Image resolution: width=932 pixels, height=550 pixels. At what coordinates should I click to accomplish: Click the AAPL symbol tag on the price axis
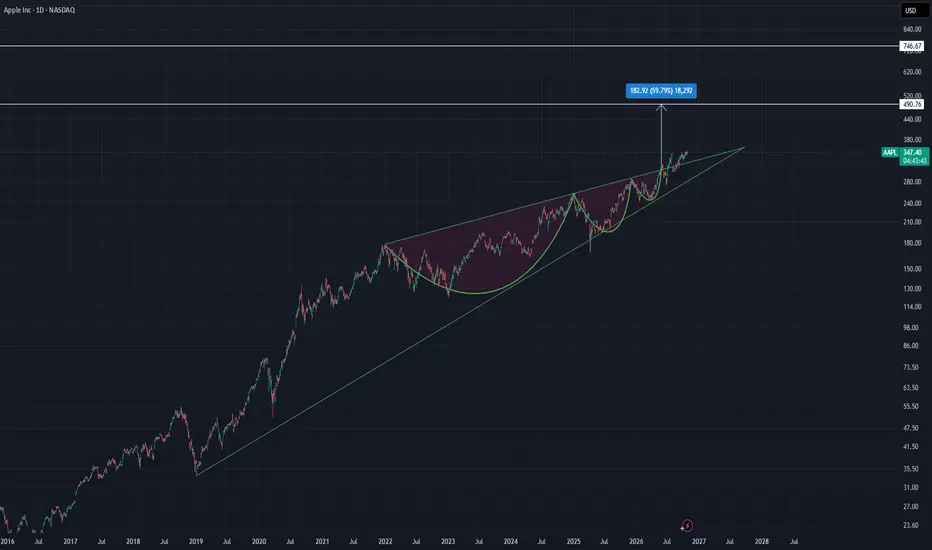pos(890,153)
